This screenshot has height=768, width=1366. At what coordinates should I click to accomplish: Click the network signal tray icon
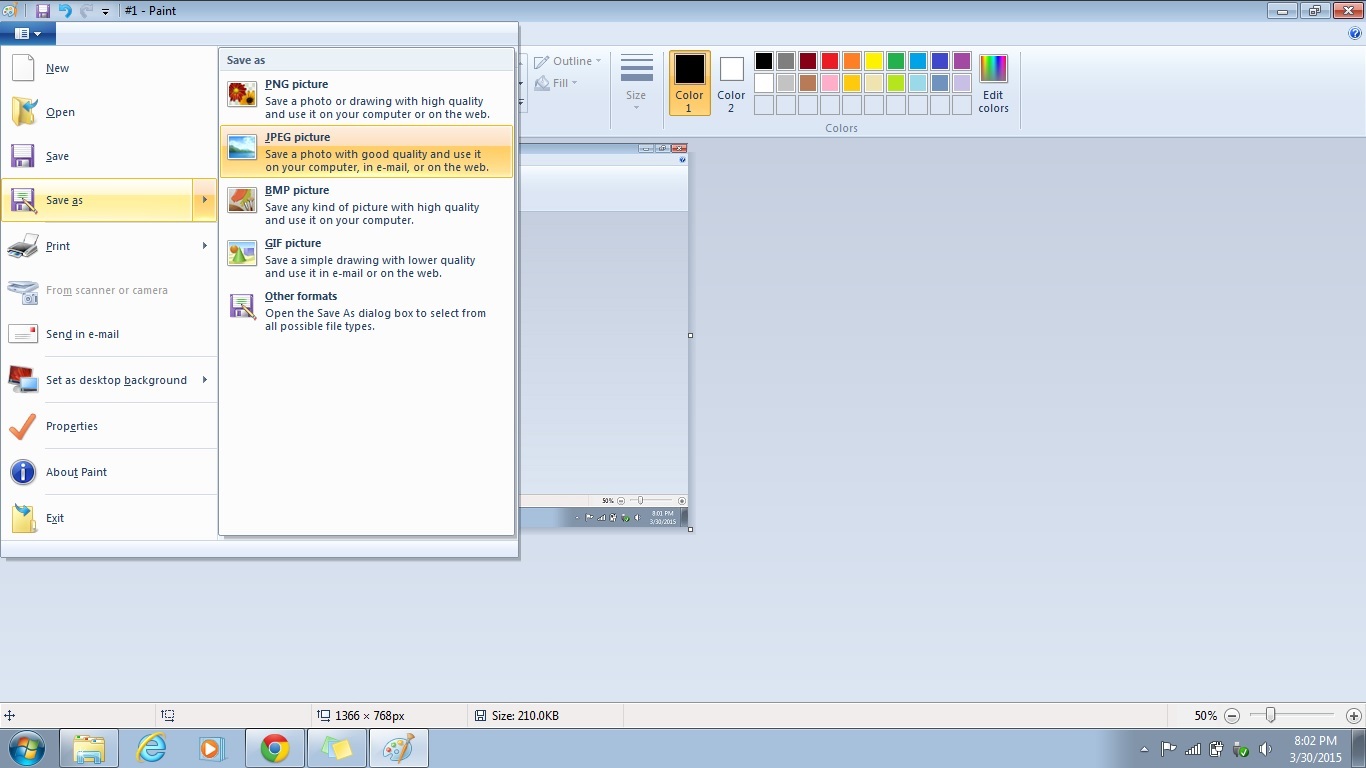pyautogui.click(x=1192, y=749)
